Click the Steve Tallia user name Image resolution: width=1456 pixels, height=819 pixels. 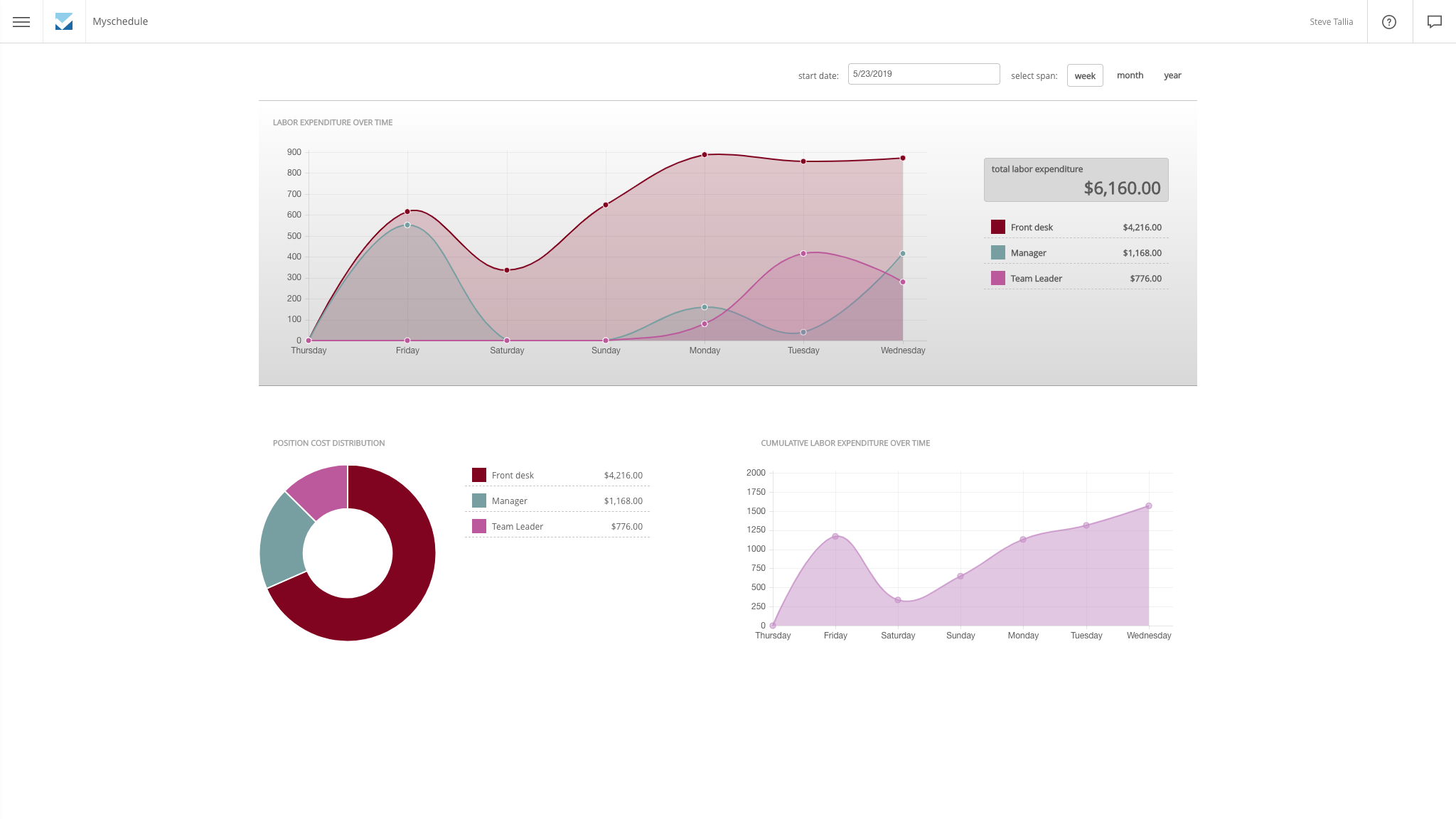tap(1331, 22)
